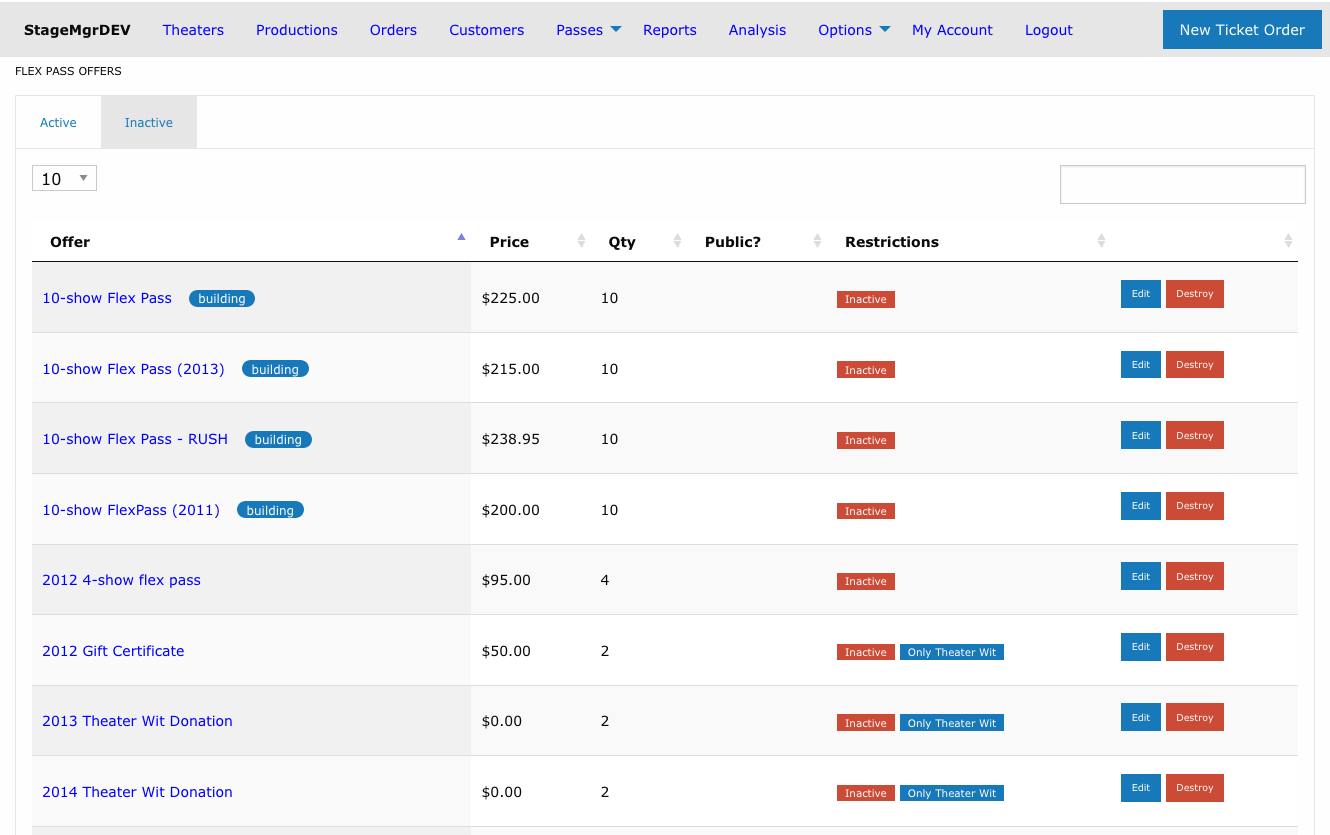Open 10-show Flex Pass - RUSH offer
The height and width of the screenshot is (835, 1330).
coord(135,439)
